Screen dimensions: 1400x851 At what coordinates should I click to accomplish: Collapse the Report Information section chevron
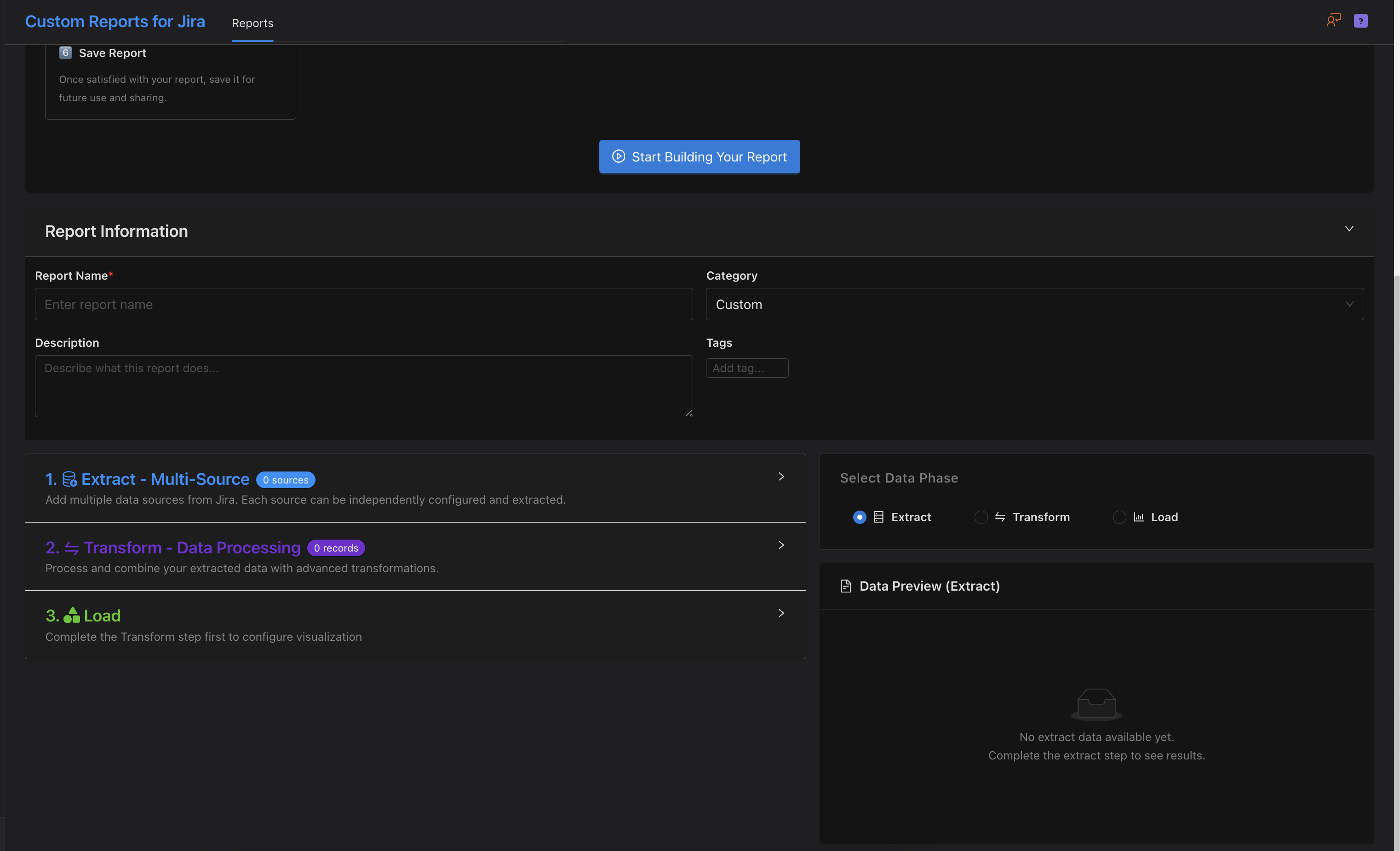point(1349,229)
